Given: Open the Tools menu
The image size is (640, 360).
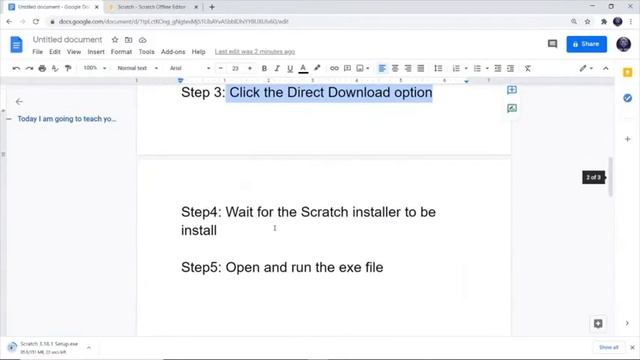Looking at the screenshot, I should click(x=147, y=52).
